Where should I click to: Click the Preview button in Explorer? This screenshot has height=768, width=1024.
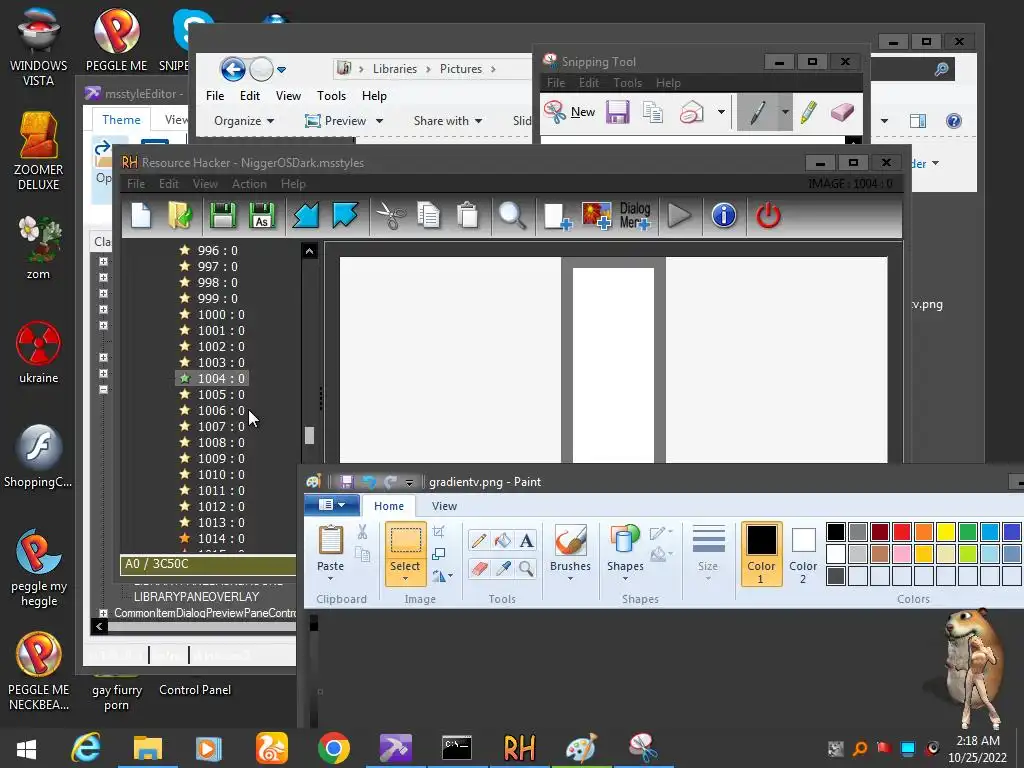[336, 121]
